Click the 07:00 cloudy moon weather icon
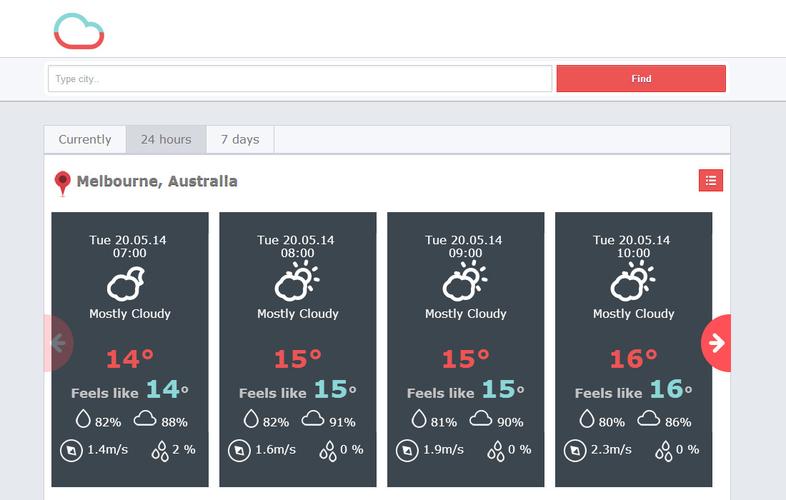Viewport: 786px width, 500px height. pyautogui.click(x=126, y=283)
